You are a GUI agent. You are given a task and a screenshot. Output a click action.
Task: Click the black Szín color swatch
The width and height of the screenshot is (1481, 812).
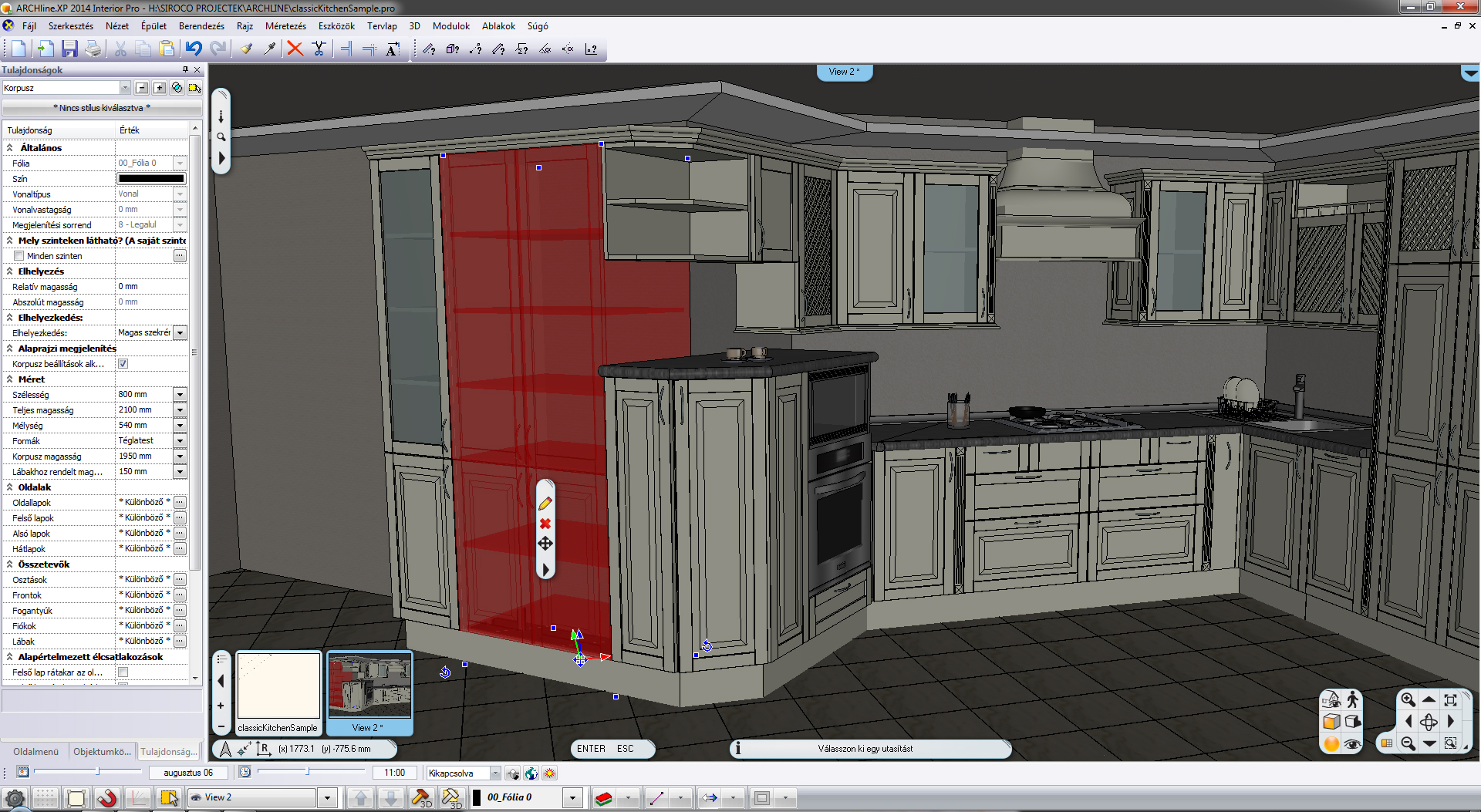151,179
